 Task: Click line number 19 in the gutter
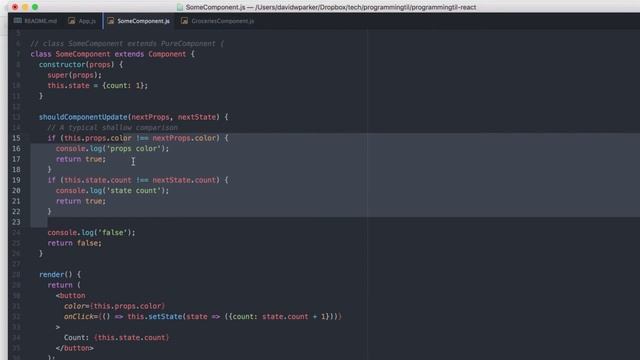coord(16,180)
